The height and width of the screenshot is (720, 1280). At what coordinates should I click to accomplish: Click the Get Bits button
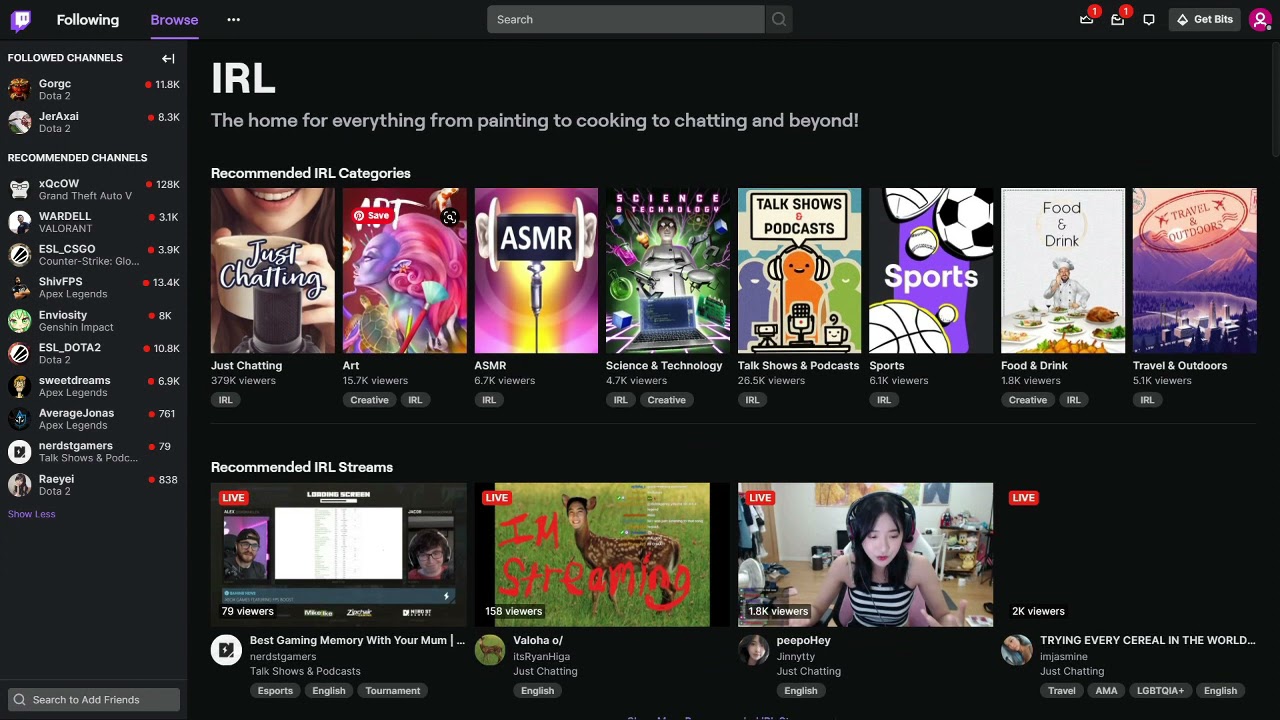click(x=1205, y=19)
